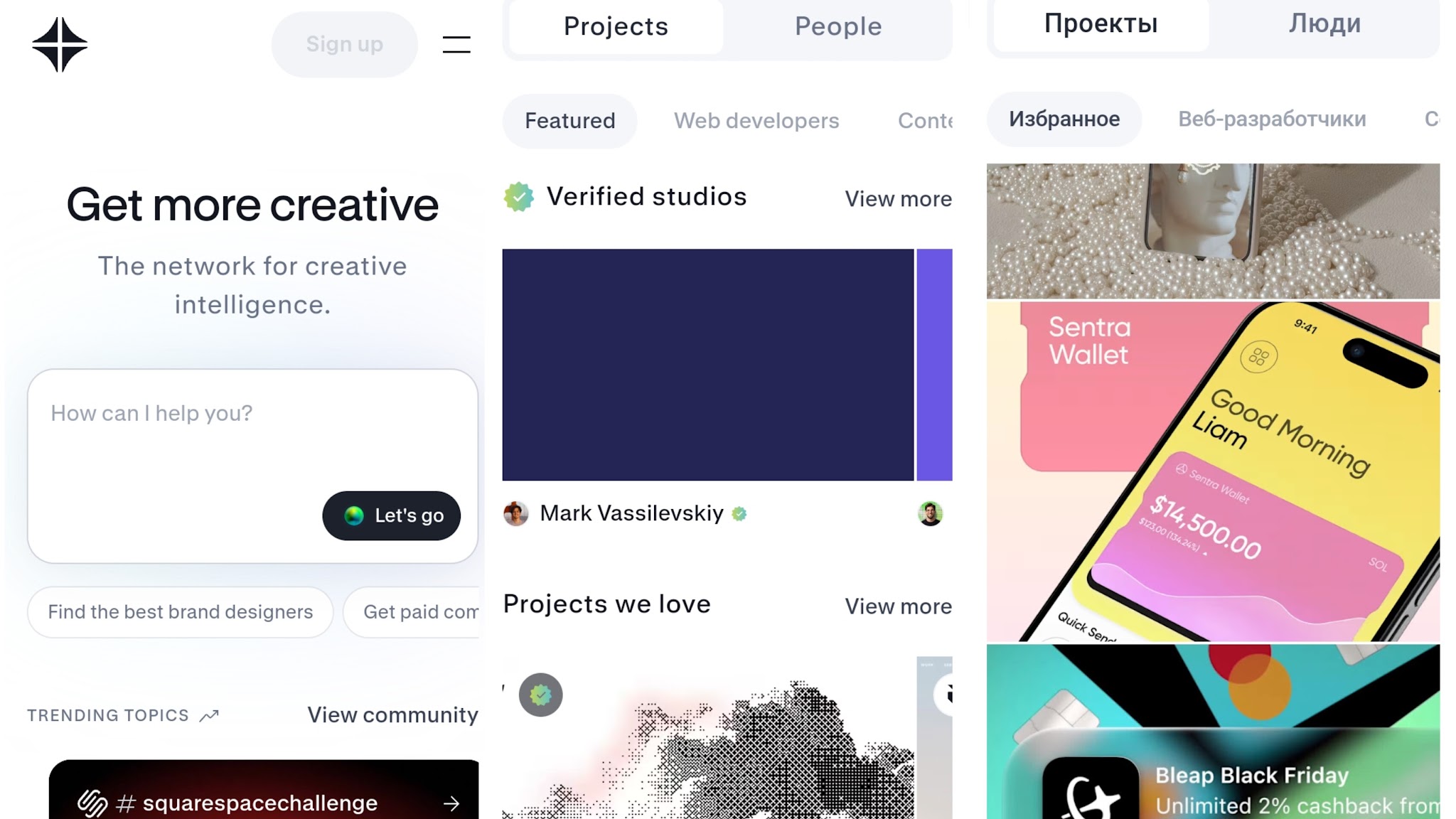1456x819 pixels.
Task: Click the four-point star logo
Action: point(60,45)
